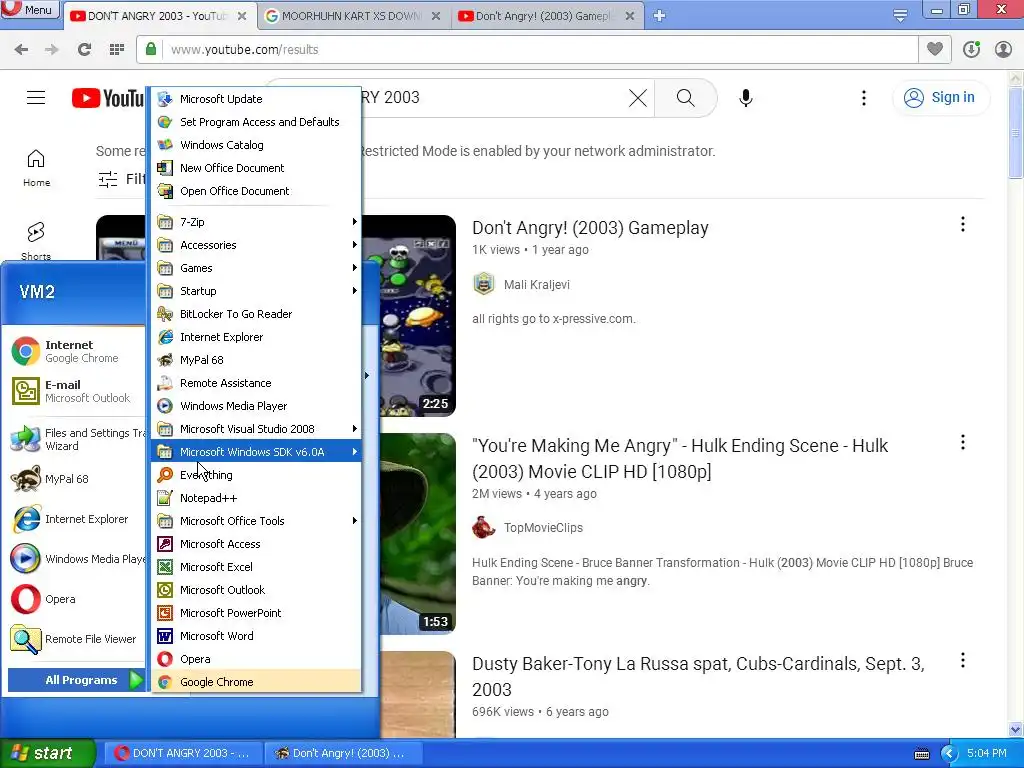Open options for Don't Angry Gameplay video
The width and height of the screenshot is (1024, 768).
click(963, 225)
